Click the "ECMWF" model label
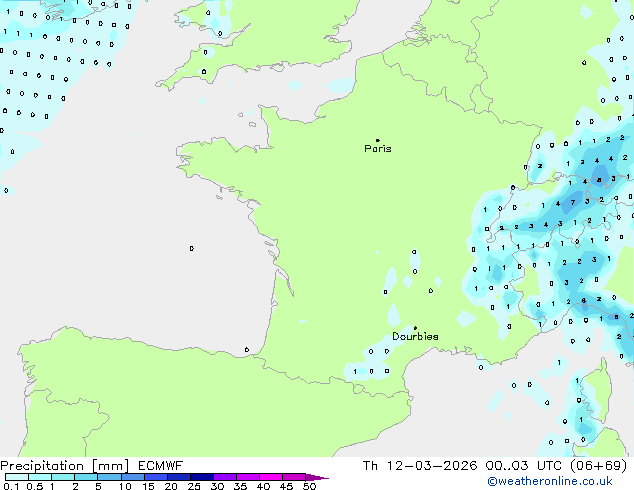This screenshot has width=634, height=490. [x=161, y=466]
